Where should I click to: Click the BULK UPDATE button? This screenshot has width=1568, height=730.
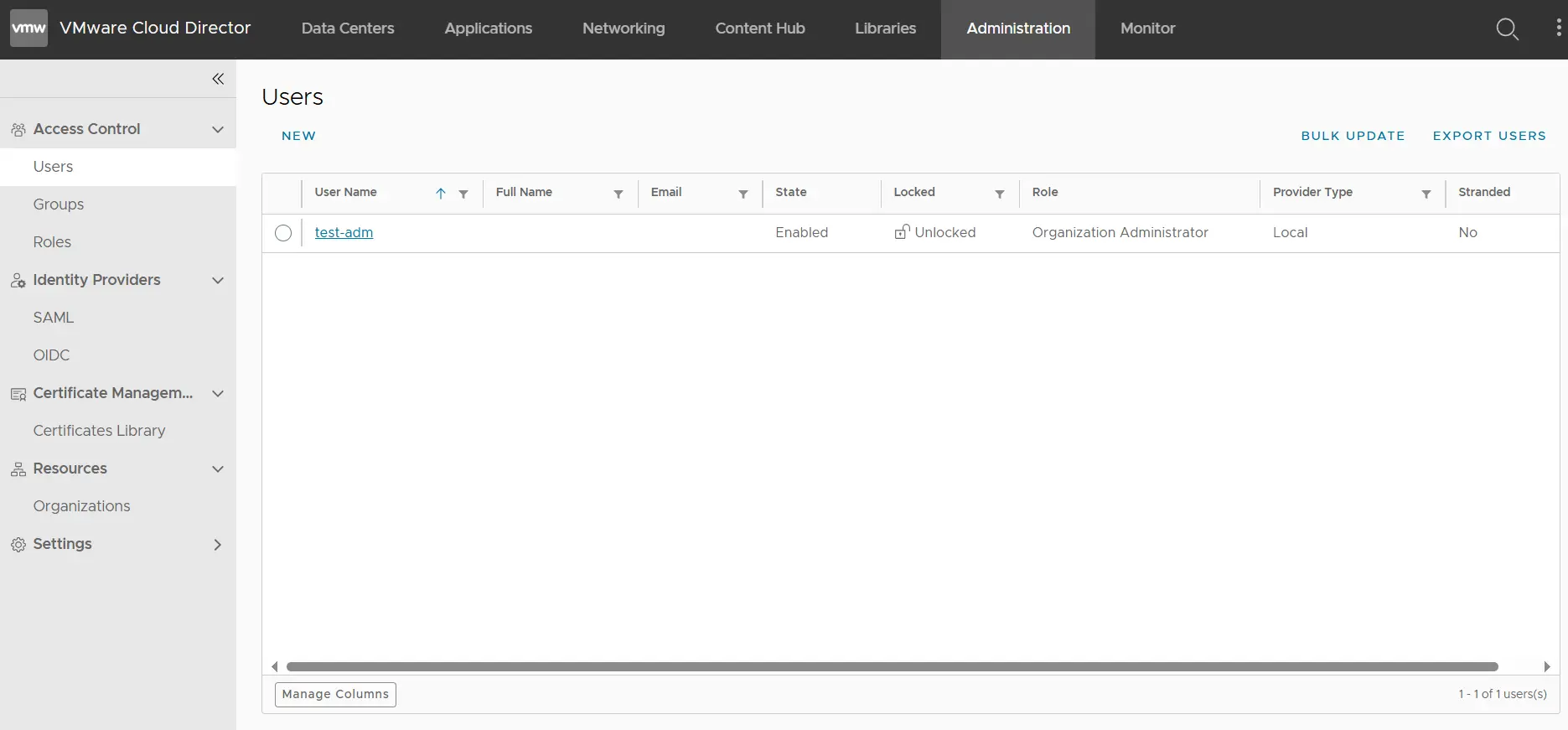[1353, 136]
